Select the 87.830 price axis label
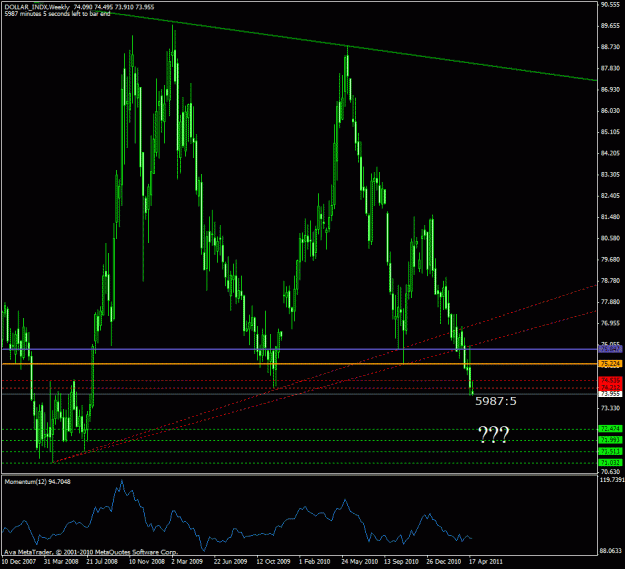625x569 pixels. pos(610,68)
